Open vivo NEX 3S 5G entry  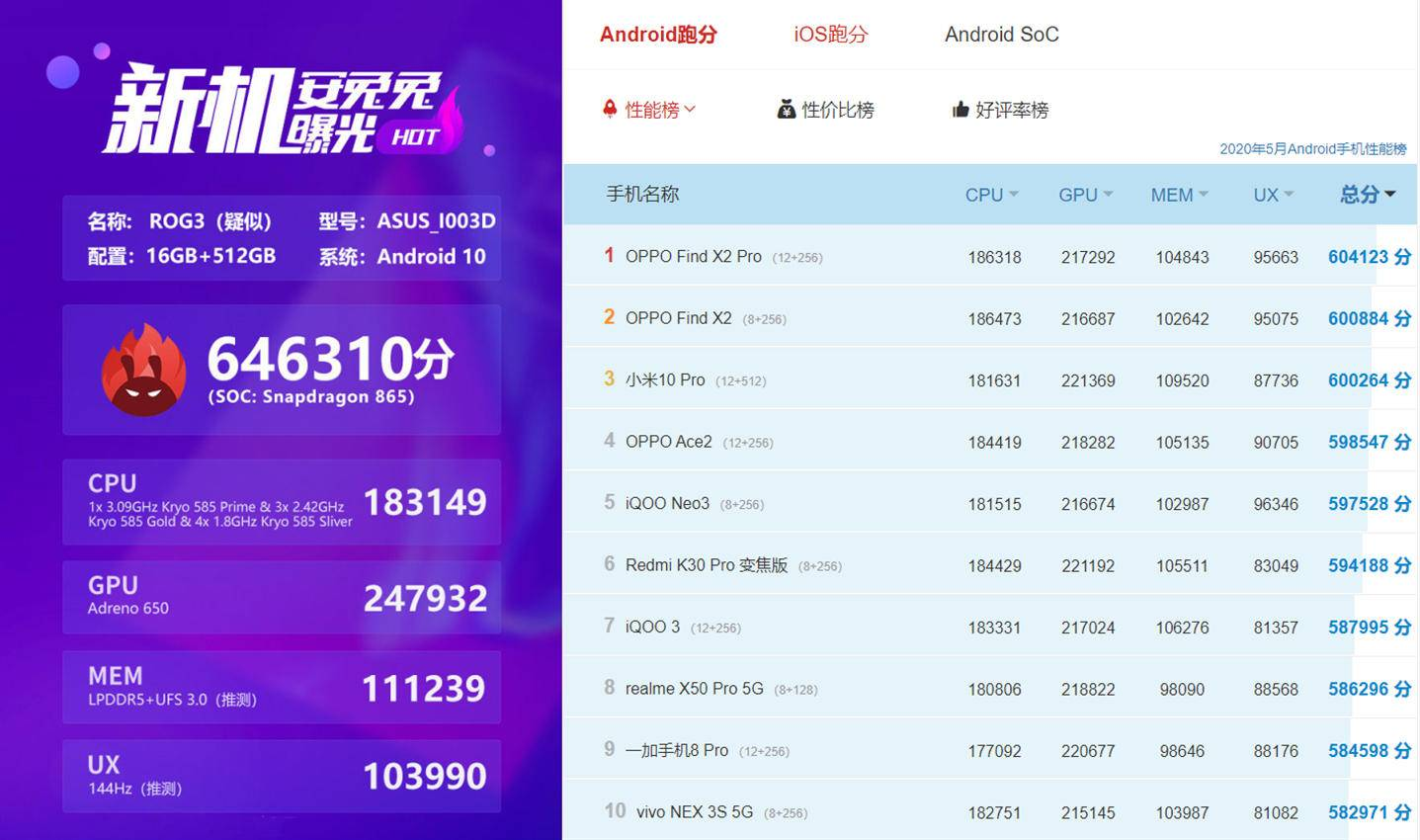(695, 812)
